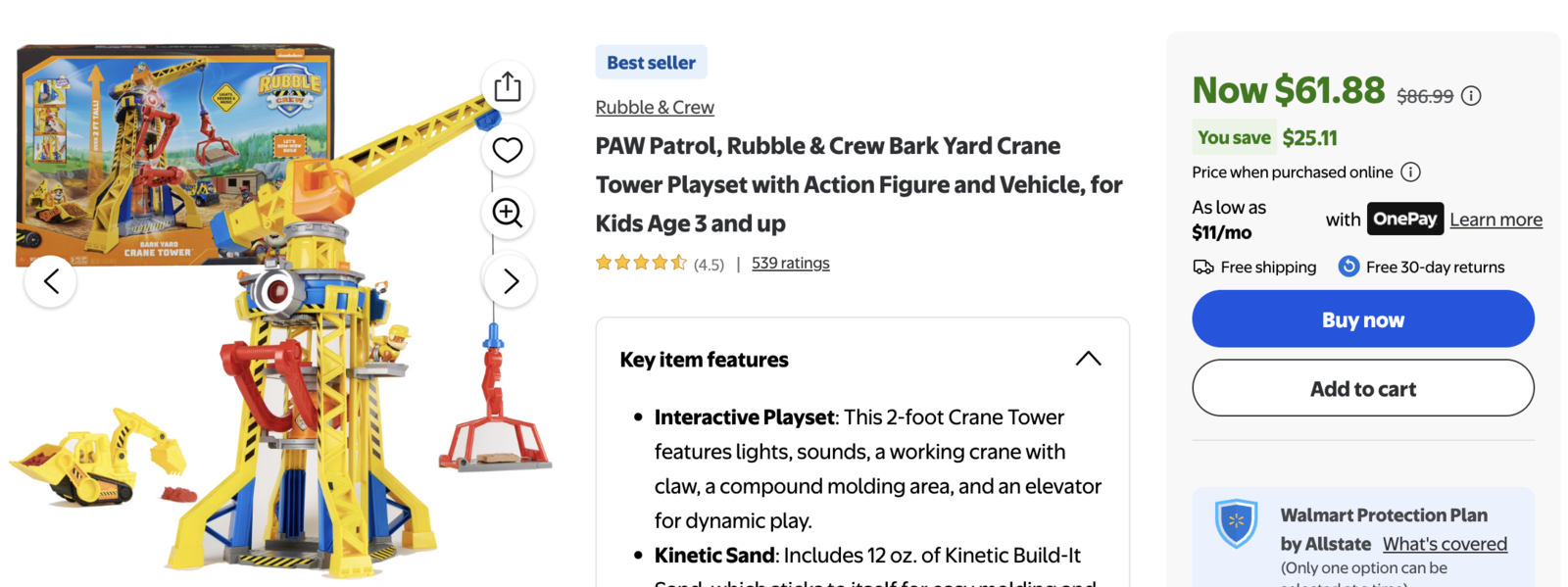Viewport: 1568px width, 587px height.
Task: Click the free shipping truck icon
Action: coord(1203,267)
